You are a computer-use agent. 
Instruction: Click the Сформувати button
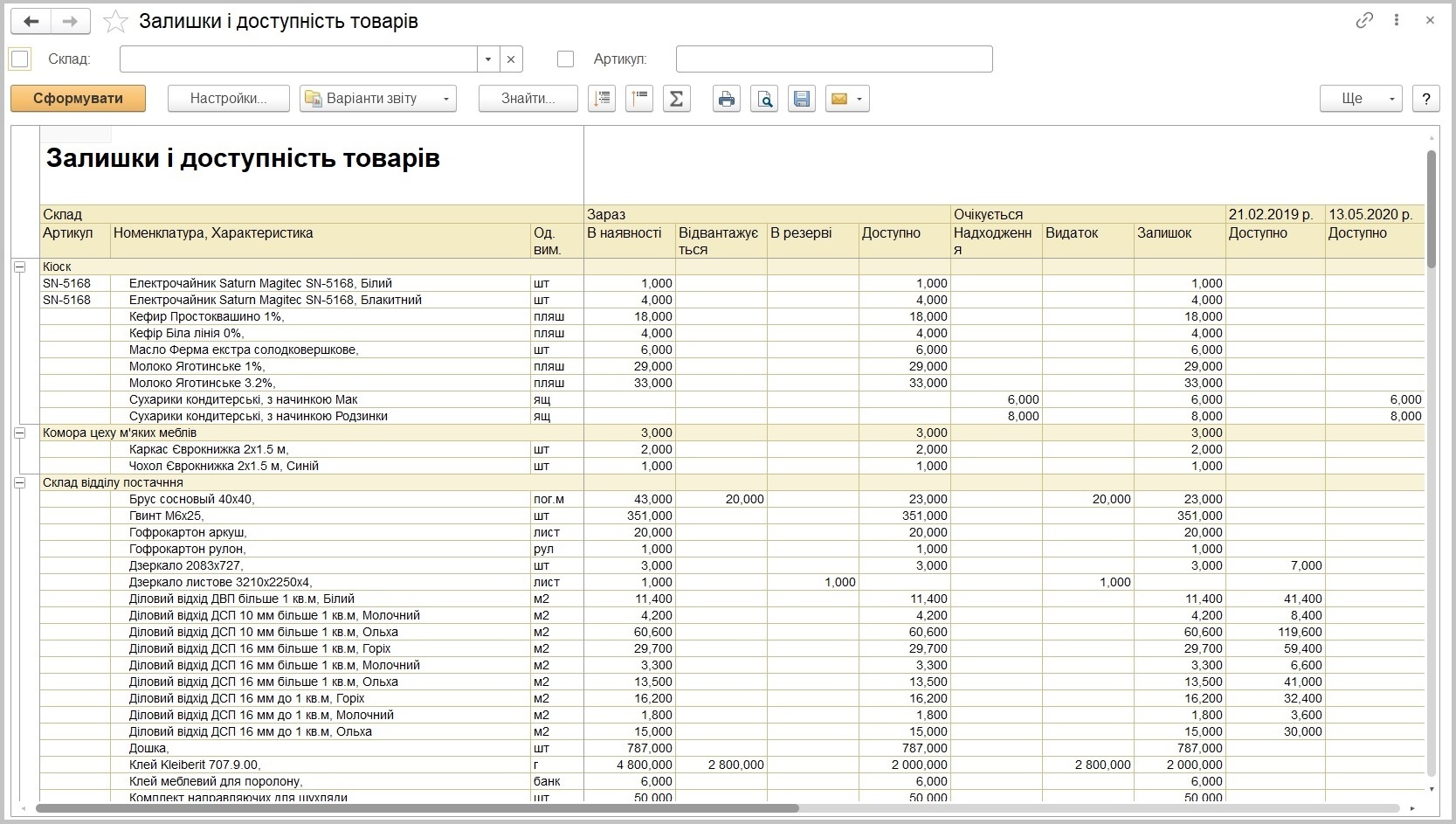coord(78,99)
